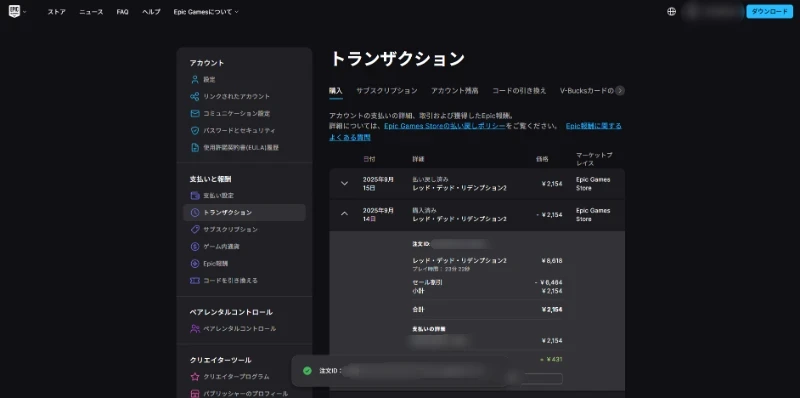
Task: Open the FAQ menu item
Action: (122, 12)
